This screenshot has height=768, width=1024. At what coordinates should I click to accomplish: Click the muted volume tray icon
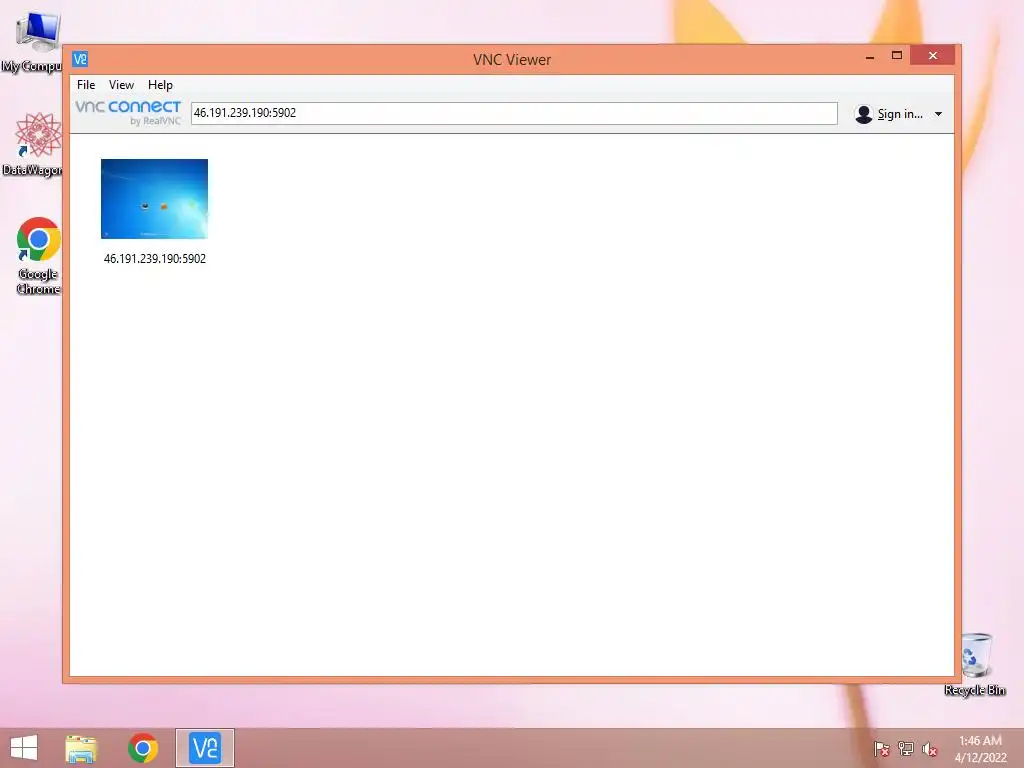[x=929, y=749]
